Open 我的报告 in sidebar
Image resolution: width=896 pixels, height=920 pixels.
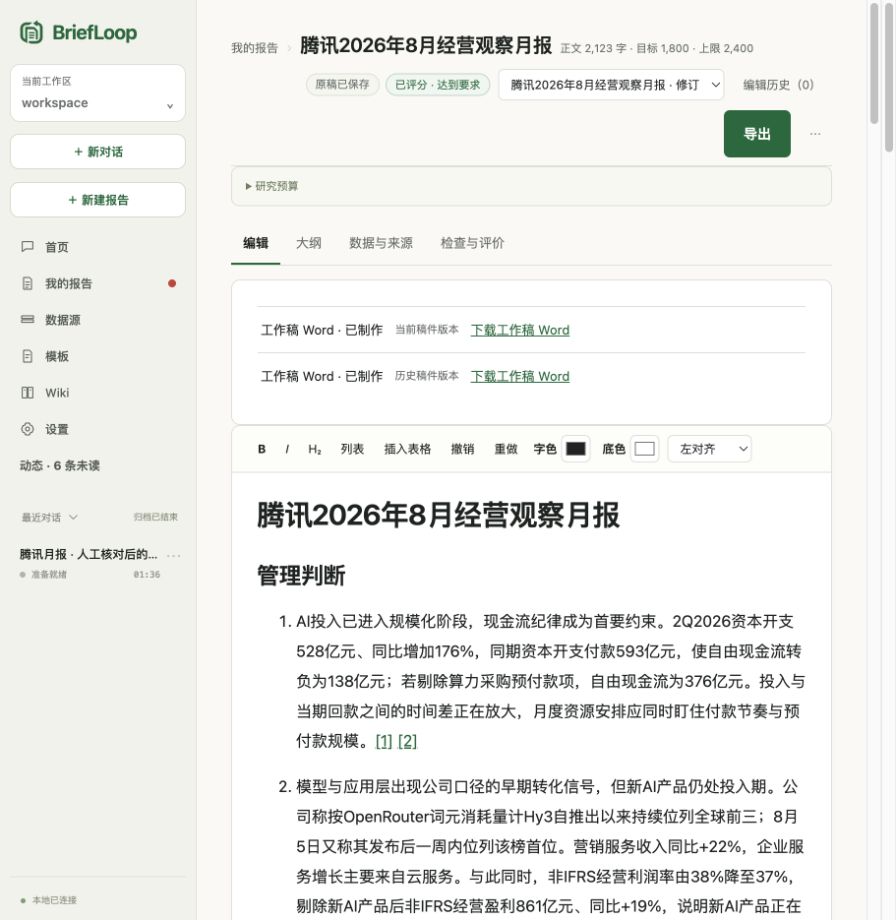69,283
